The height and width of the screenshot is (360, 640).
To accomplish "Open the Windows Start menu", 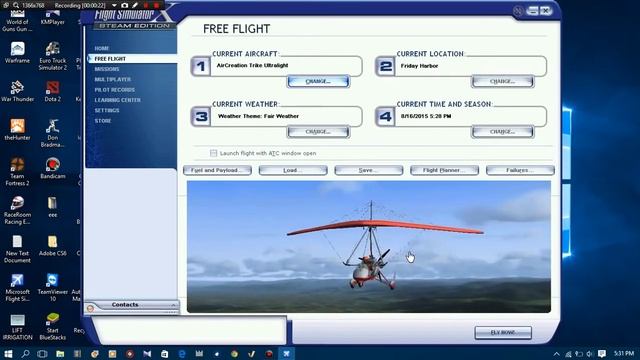I will [x=8, y=353].
